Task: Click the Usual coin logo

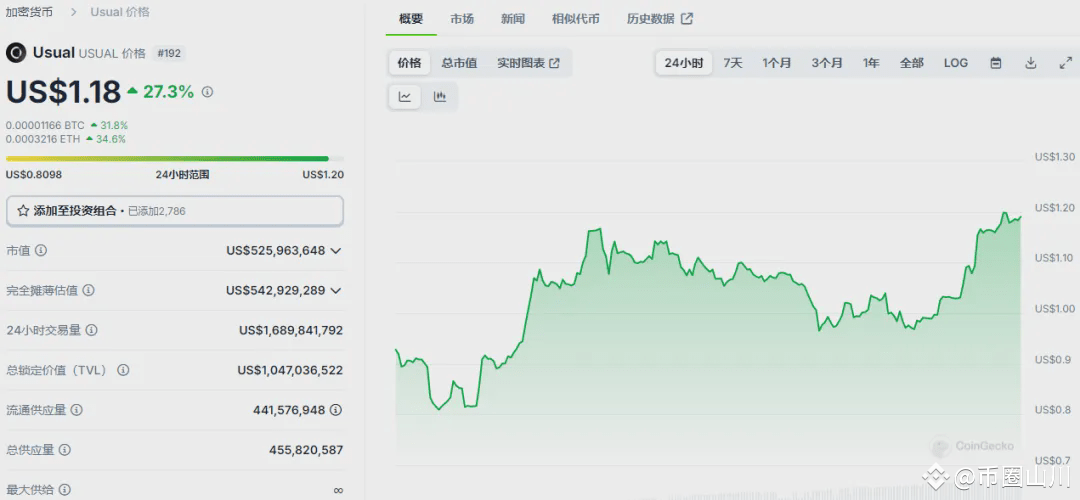Action: 16,53
